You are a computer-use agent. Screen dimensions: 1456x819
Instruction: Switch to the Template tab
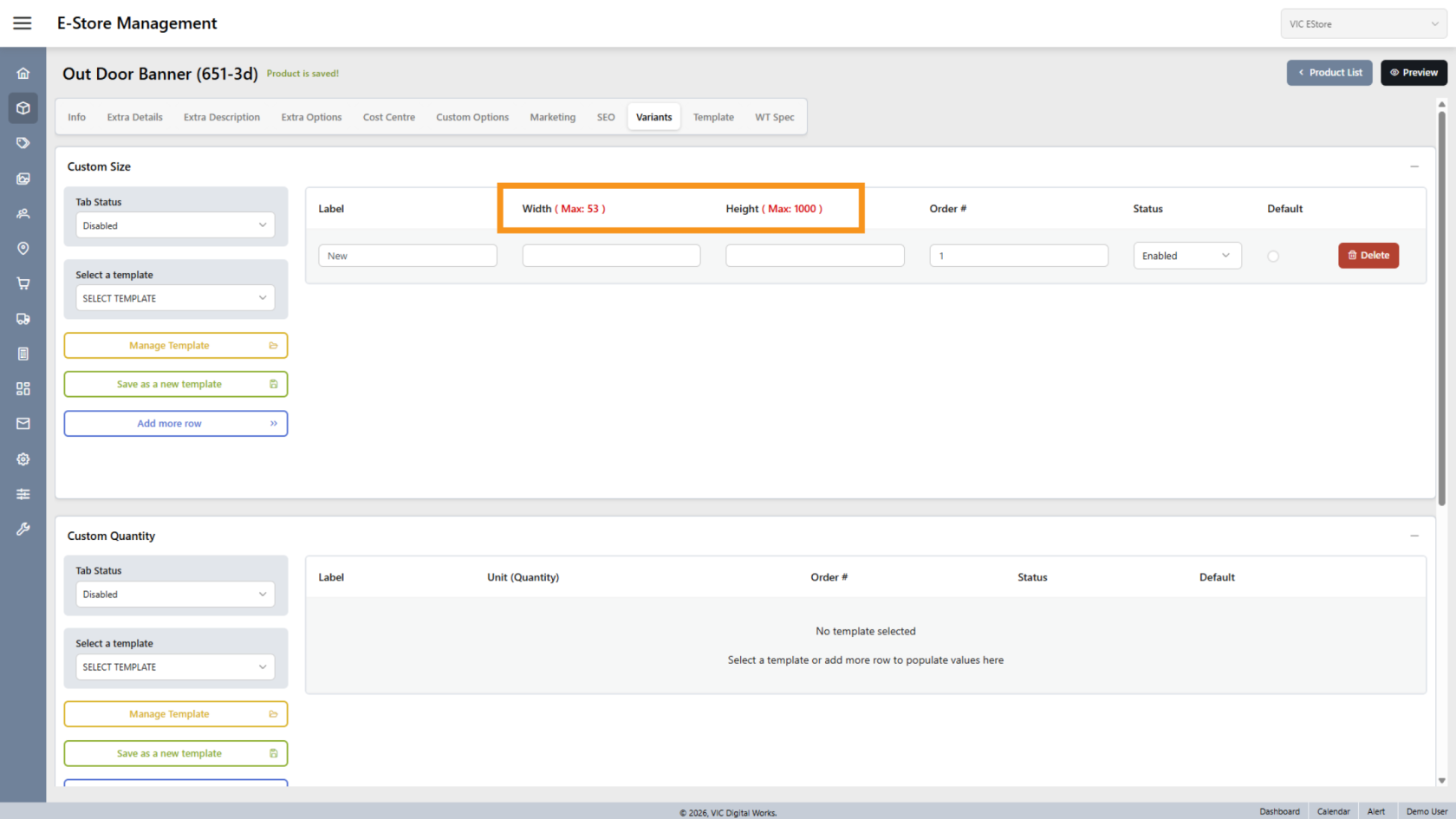tap(713, 117)
